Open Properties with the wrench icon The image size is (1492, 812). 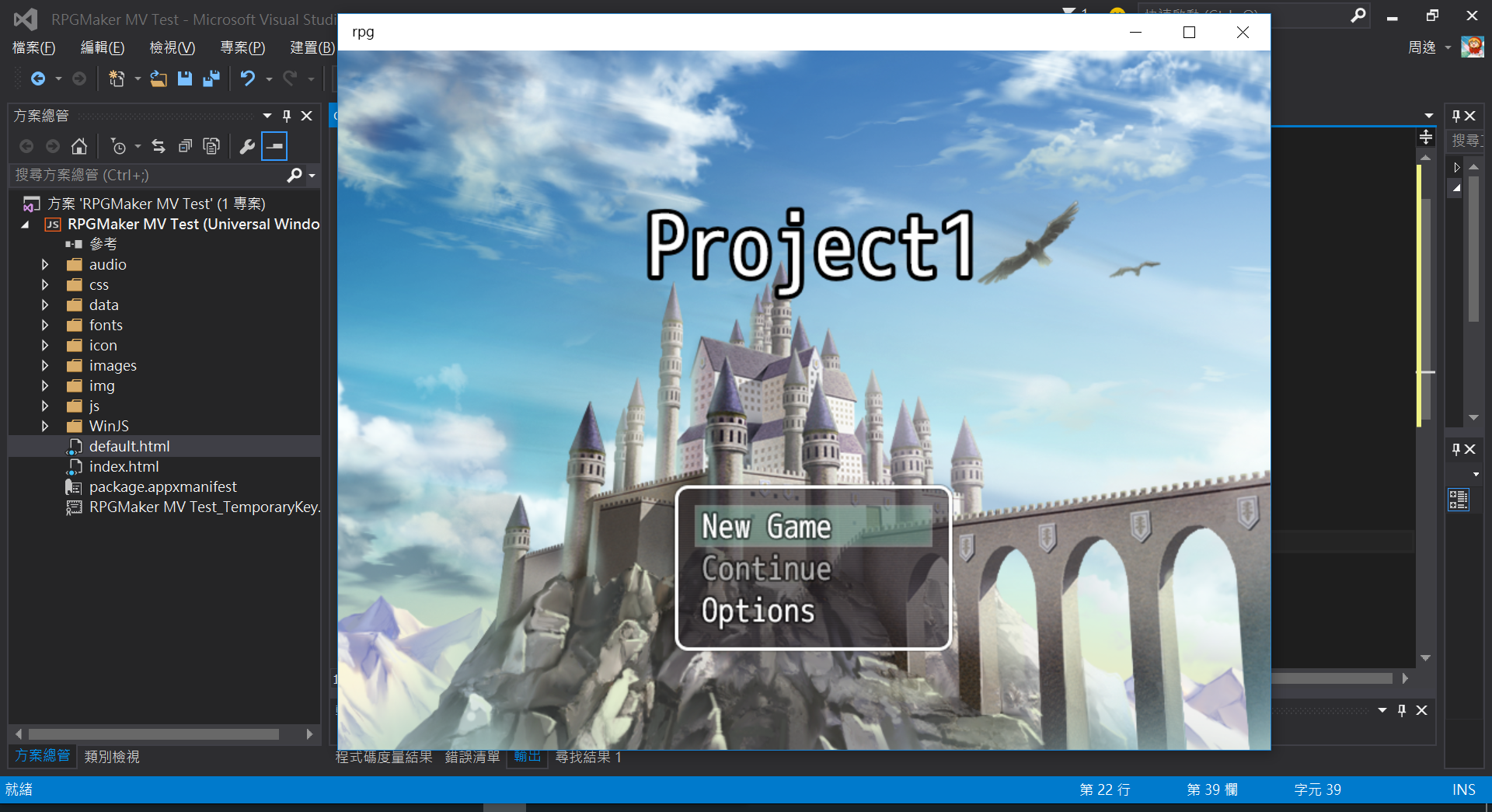[x=247, y=146]
